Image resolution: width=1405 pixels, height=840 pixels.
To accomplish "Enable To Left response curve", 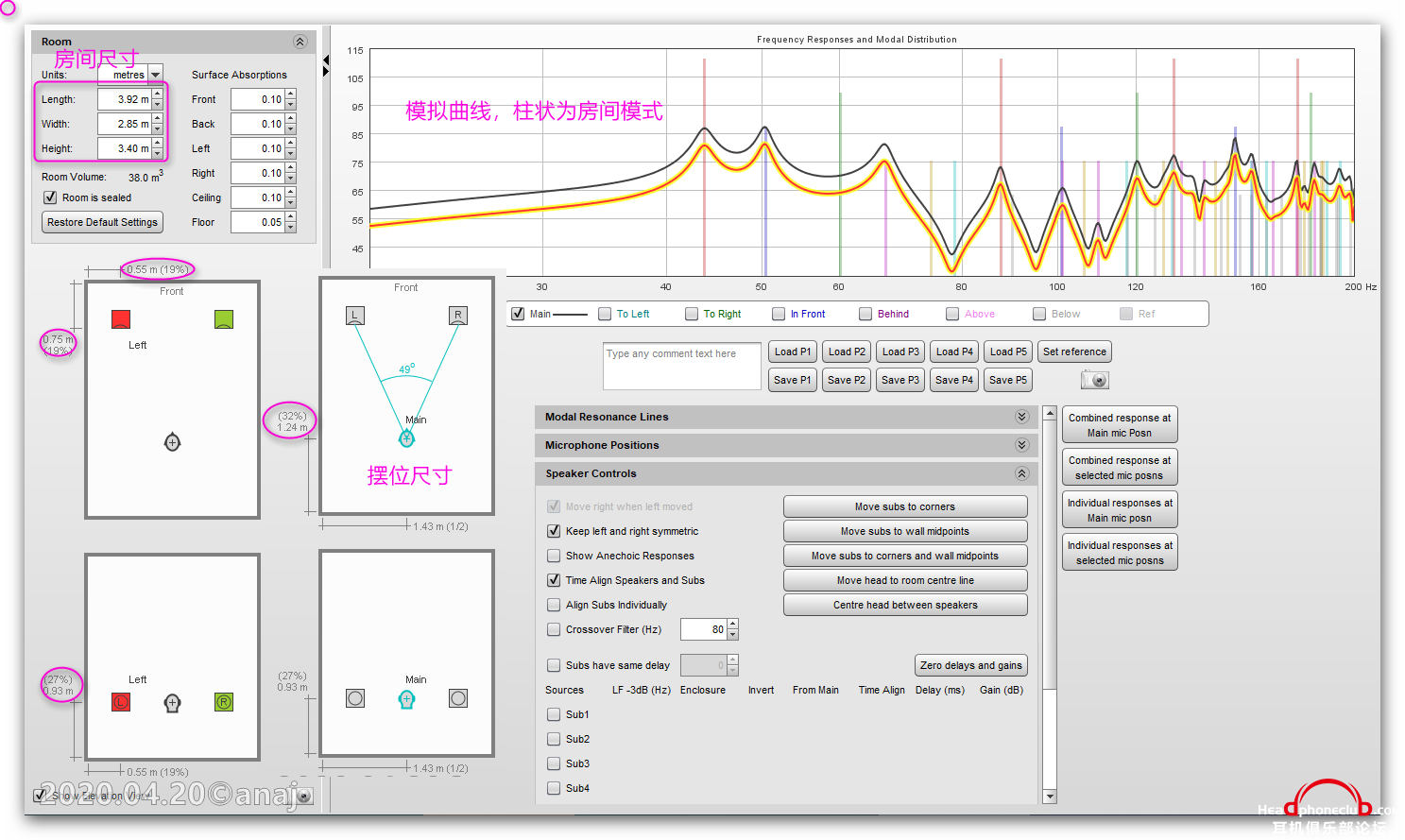I will click(605, 314).
